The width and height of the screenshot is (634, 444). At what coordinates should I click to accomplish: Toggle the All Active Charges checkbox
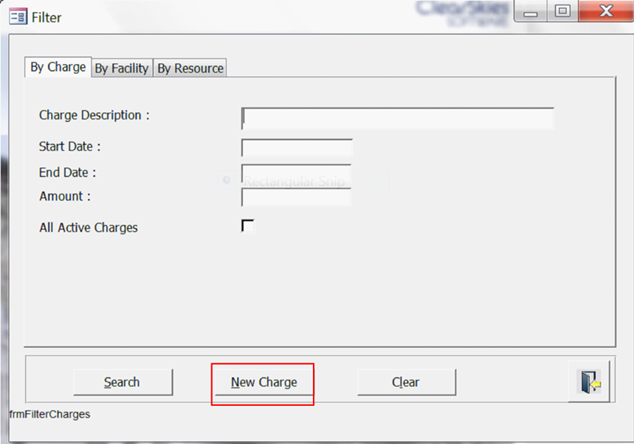tap(248, 226)
